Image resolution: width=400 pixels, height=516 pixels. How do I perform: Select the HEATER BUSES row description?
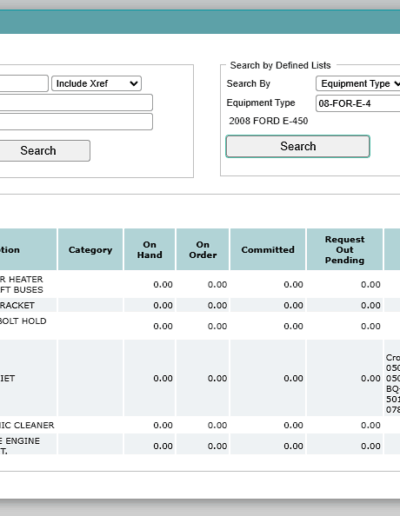click(x=22, y=284)
